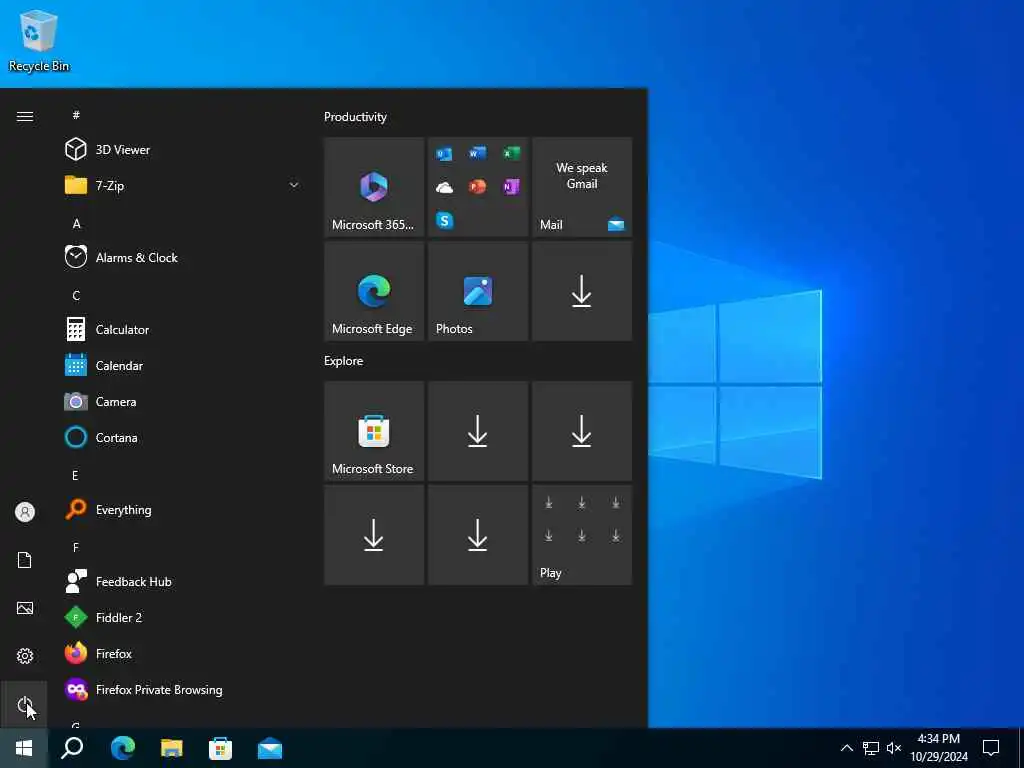The width and height of the screenshot is (1024, 768).
Task: Open Outlook in Office tile folder
Action: coord(444,153)
